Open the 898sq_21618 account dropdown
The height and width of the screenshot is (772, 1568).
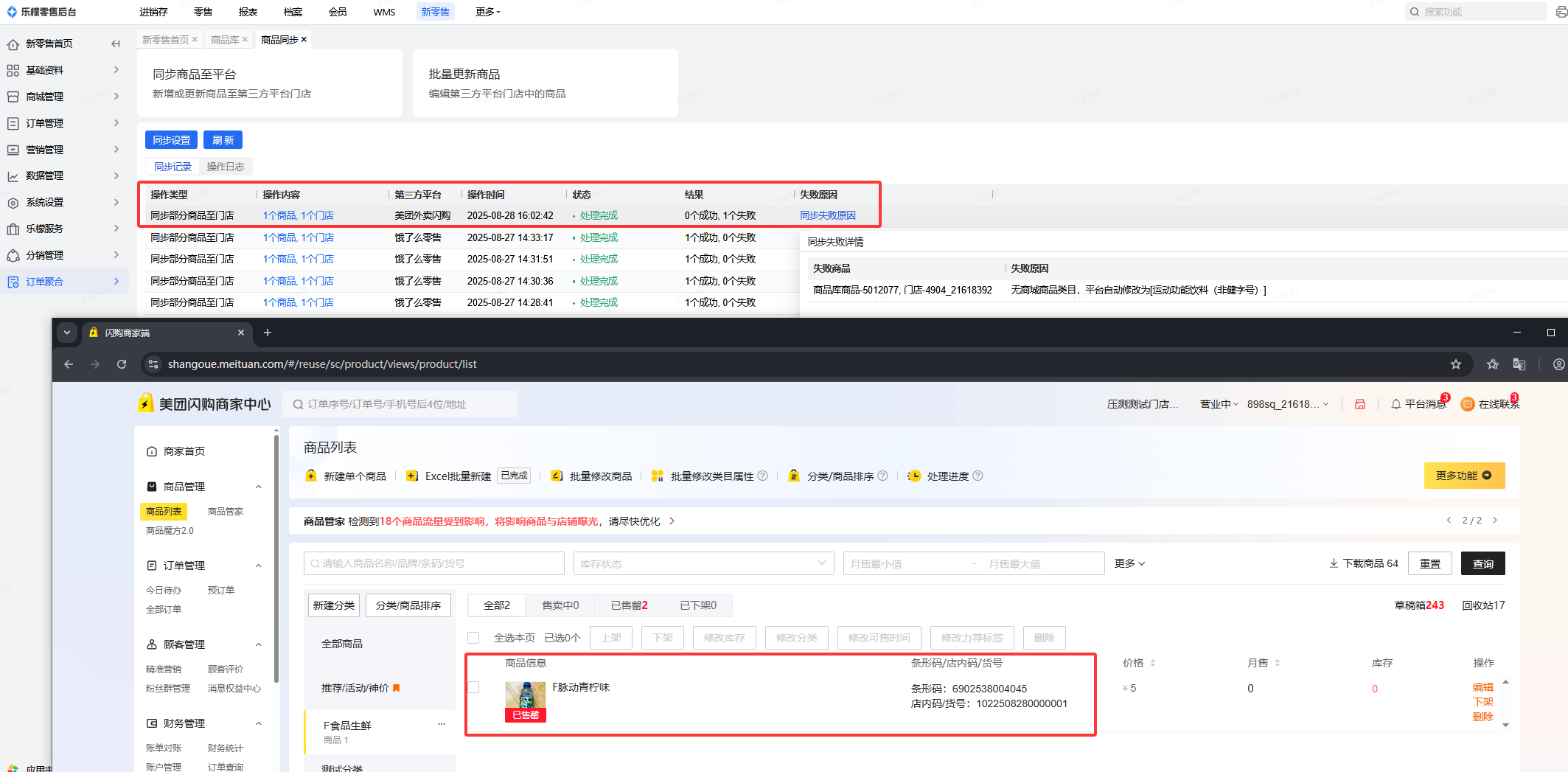(x=1287, y=404)
